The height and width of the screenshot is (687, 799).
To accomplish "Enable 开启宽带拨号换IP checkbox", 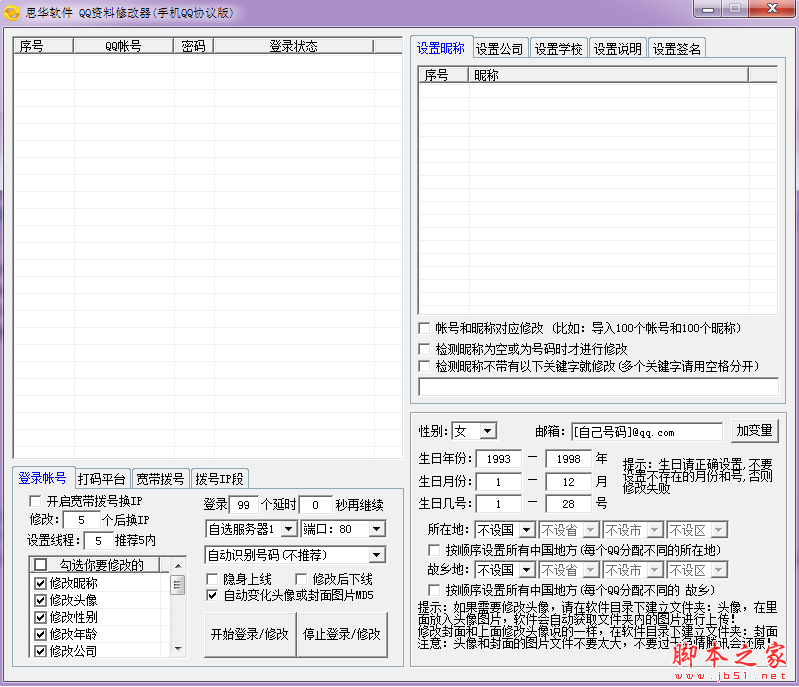I will coord(36,501).
